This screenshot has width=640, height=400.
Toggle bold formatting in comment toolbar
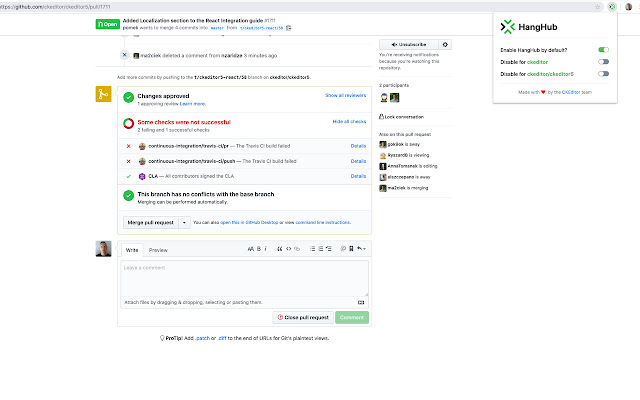(259, 249)
